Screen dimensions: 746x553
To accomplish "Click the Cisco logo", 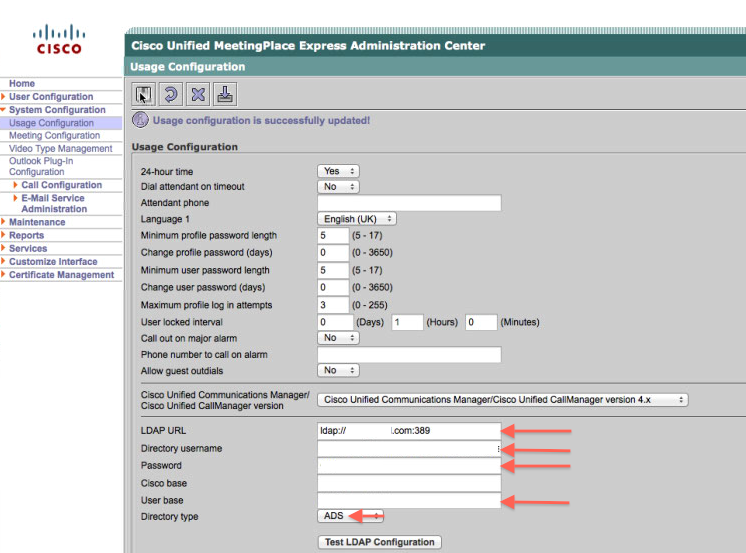I will pos(59,41).
